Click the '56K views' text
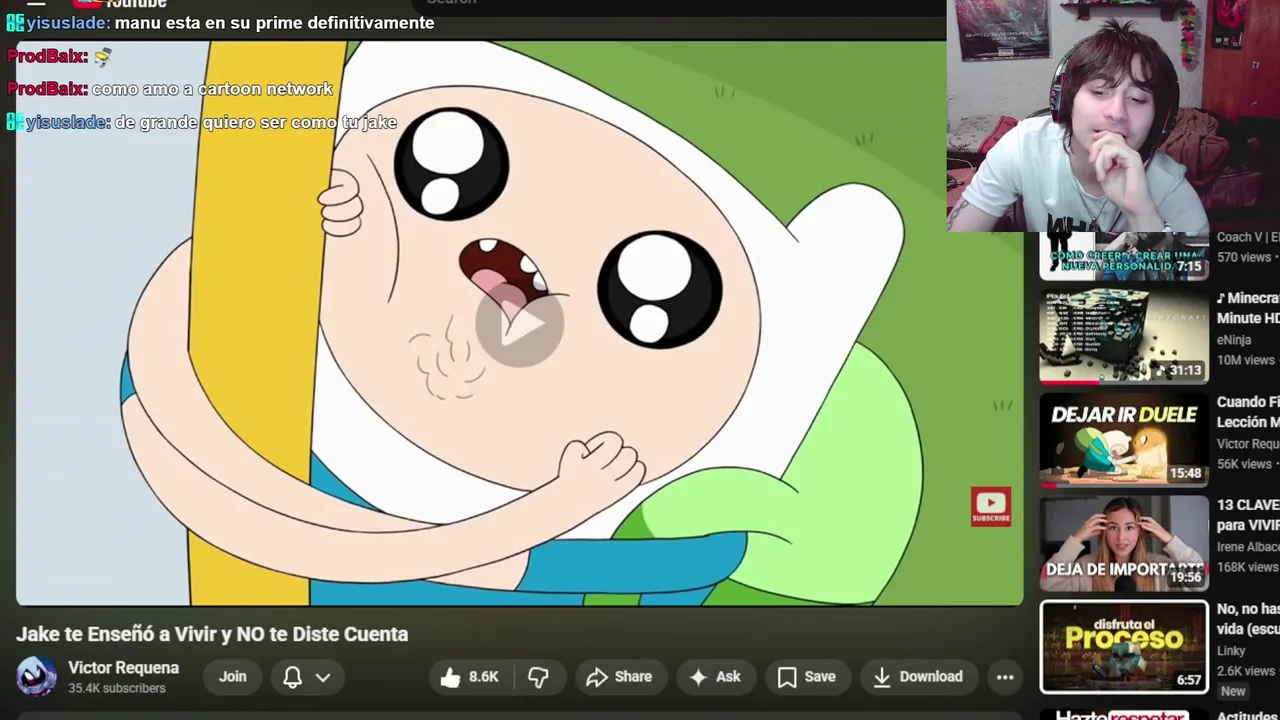This screenshot has height=720, width=1280. click(1244, 464)
